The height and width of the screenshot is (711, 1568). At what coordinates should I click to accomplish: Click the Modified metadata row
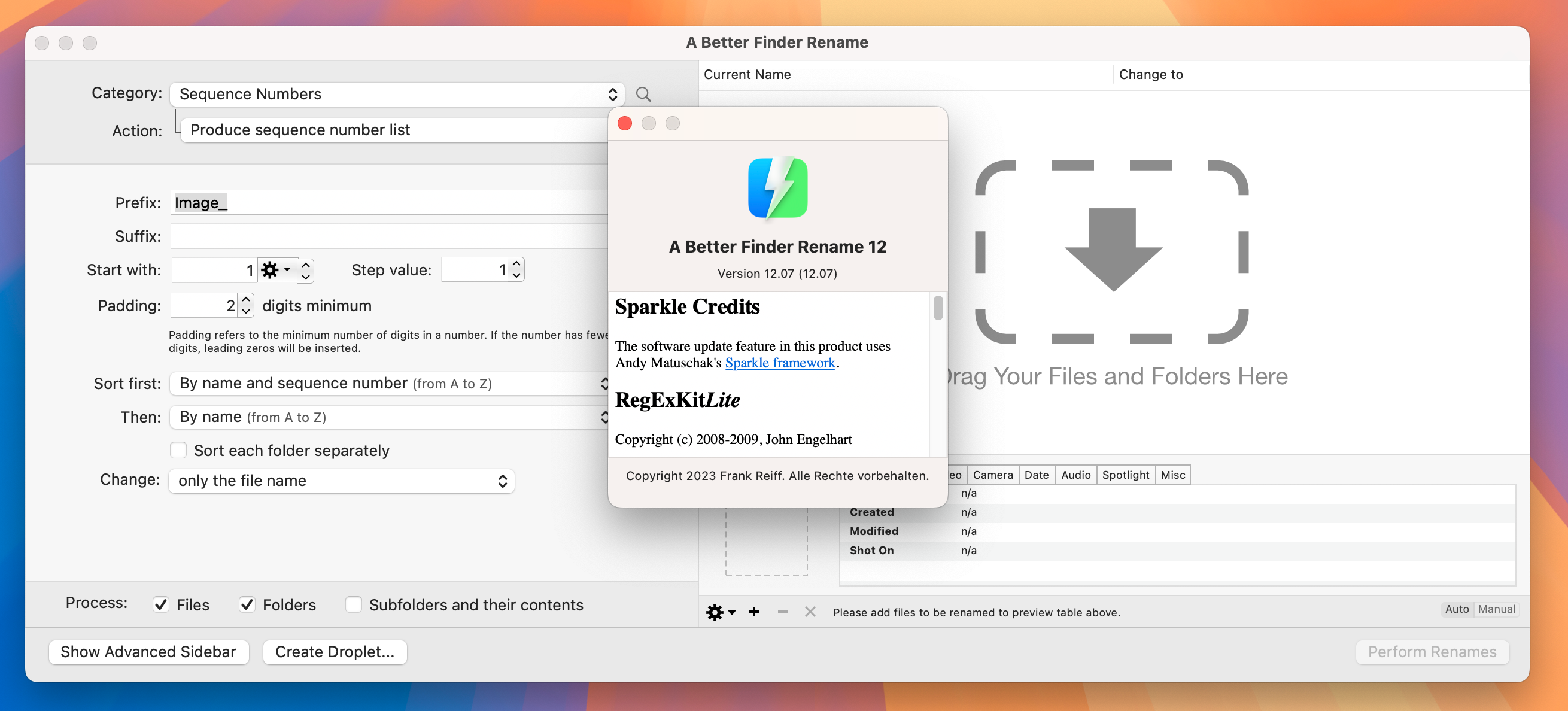1177,531
